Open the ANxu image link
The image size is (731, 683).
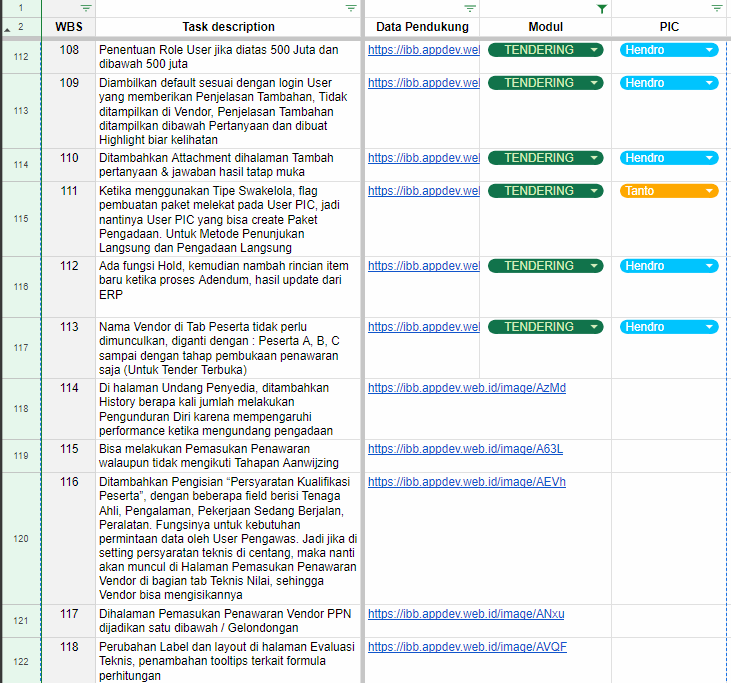(x=466, y=613)
